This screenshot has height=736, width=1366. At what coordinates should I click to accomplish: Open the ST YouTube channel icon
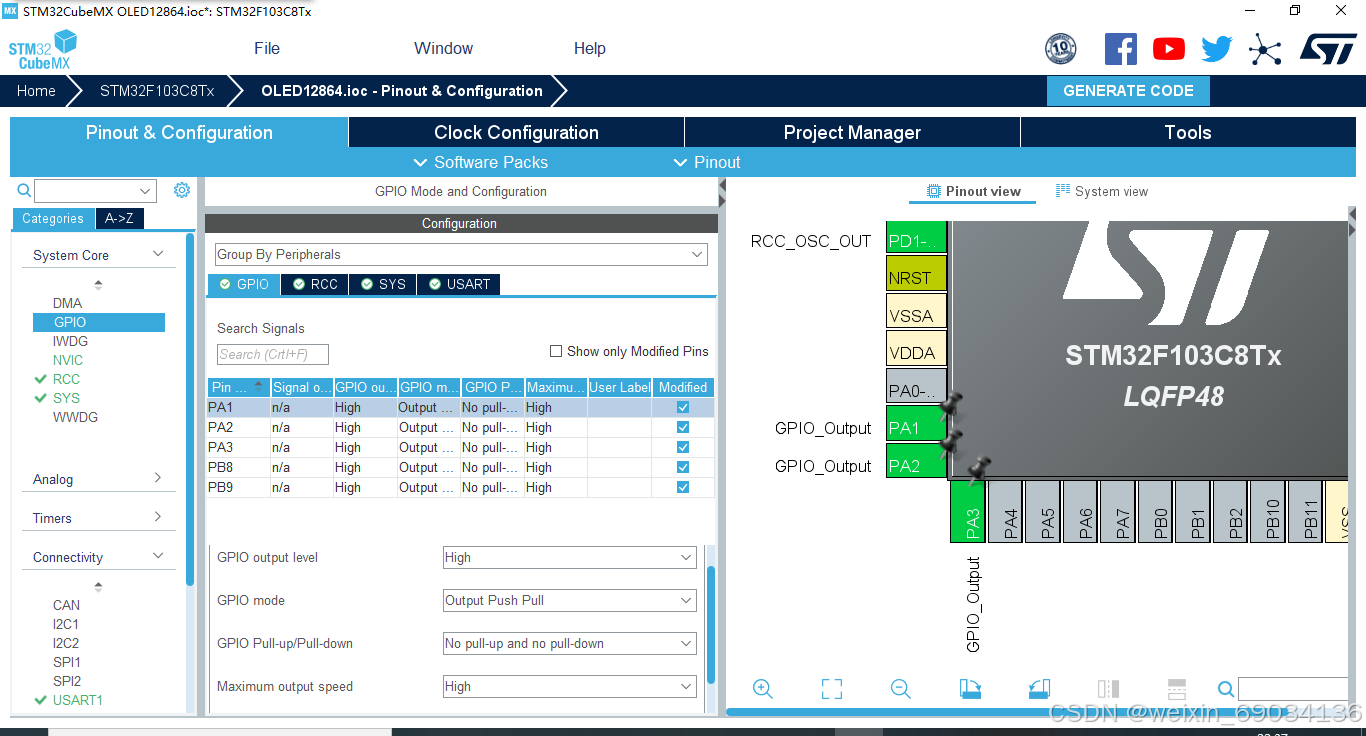pyautogui.click(x=1168, y=49)
